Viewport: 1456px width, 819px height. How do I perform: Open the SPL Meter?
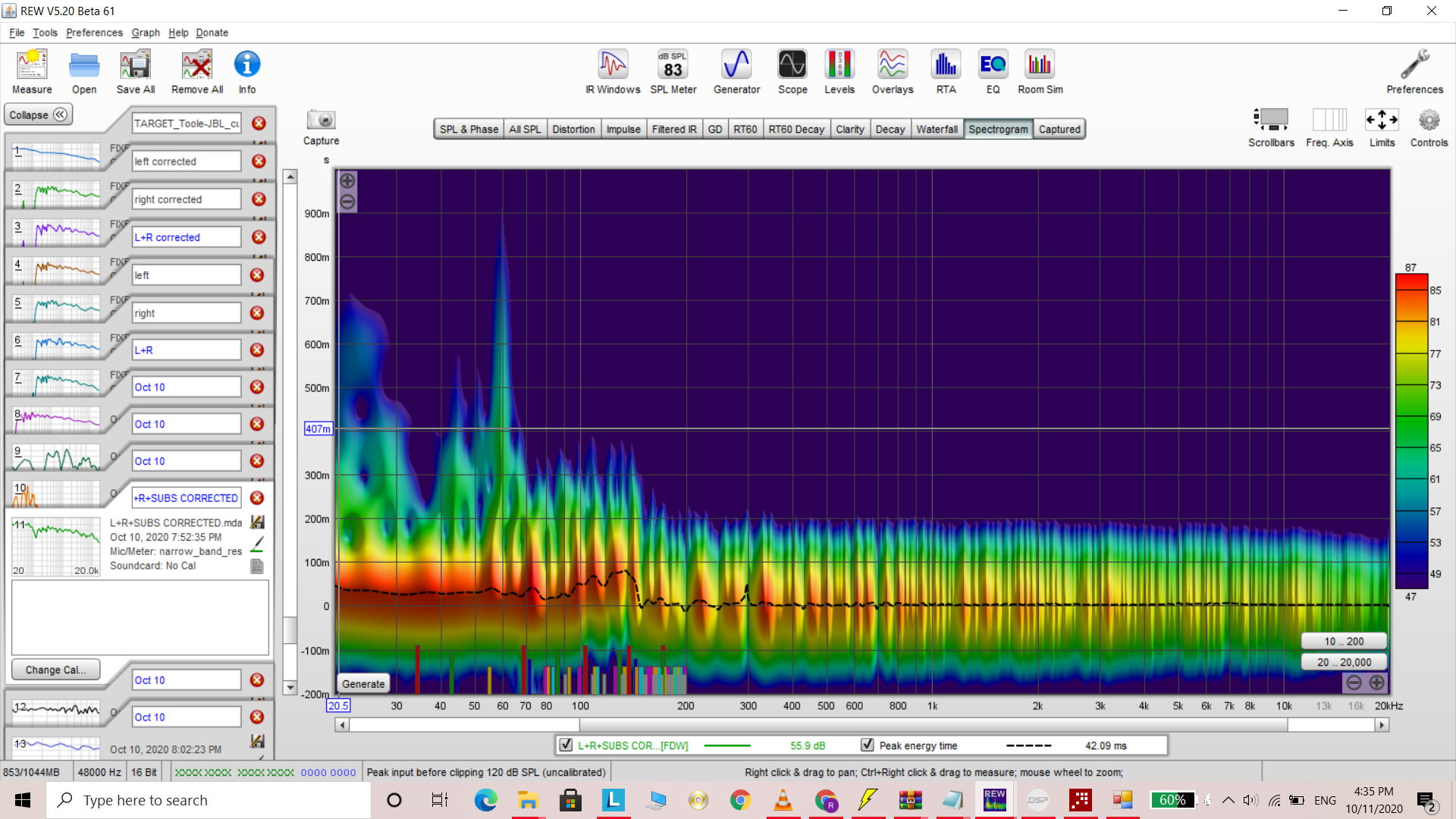673,72
